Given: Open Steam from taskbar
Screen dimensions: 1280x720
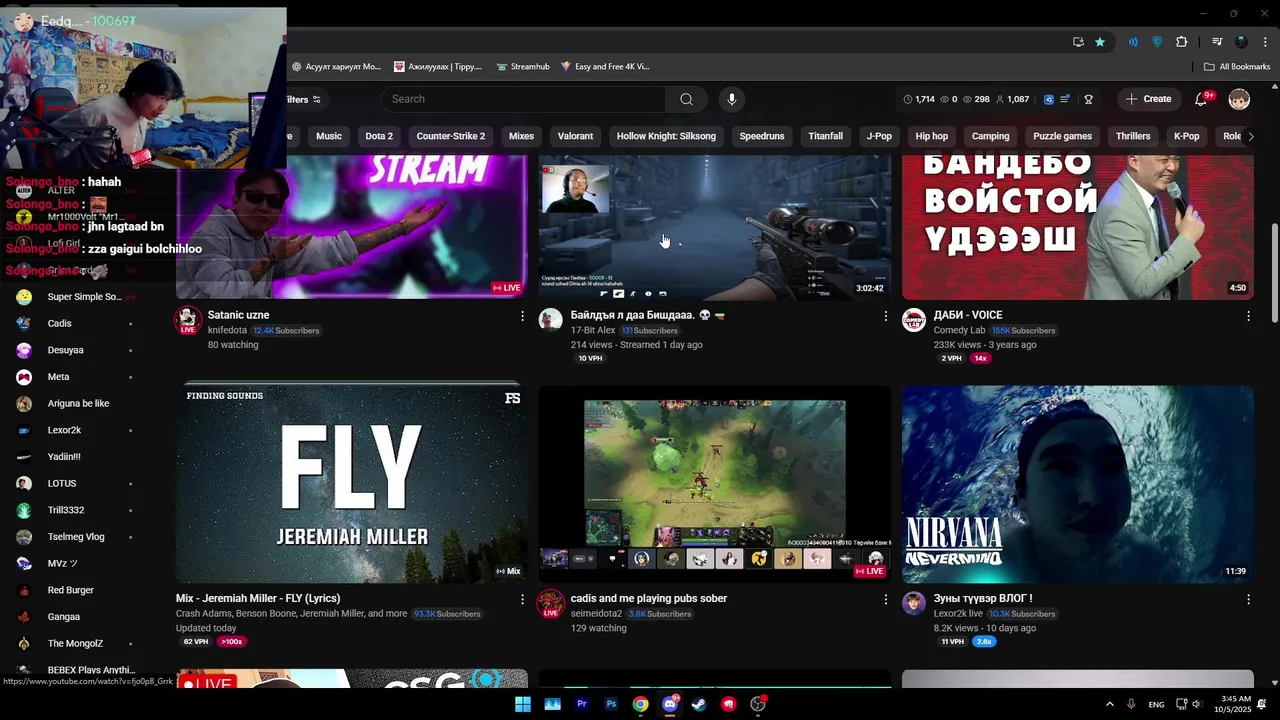Looking at the screenshot, I should [699, 704].
